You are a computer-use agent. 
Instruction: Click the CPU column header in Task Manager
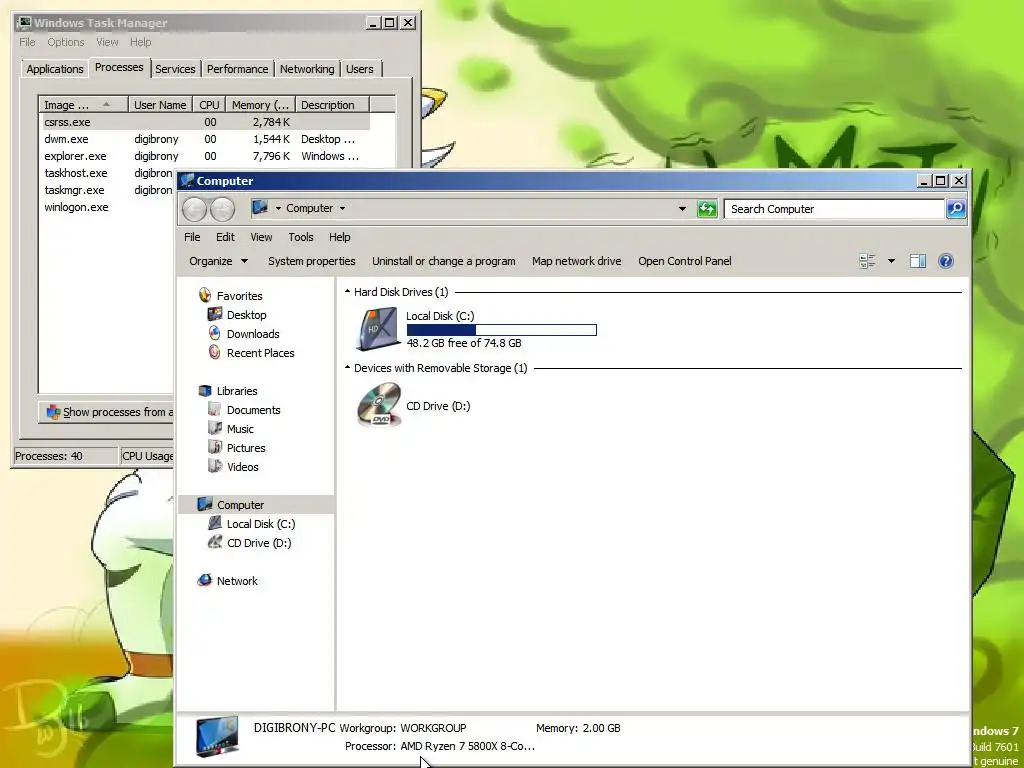(209, 104)
